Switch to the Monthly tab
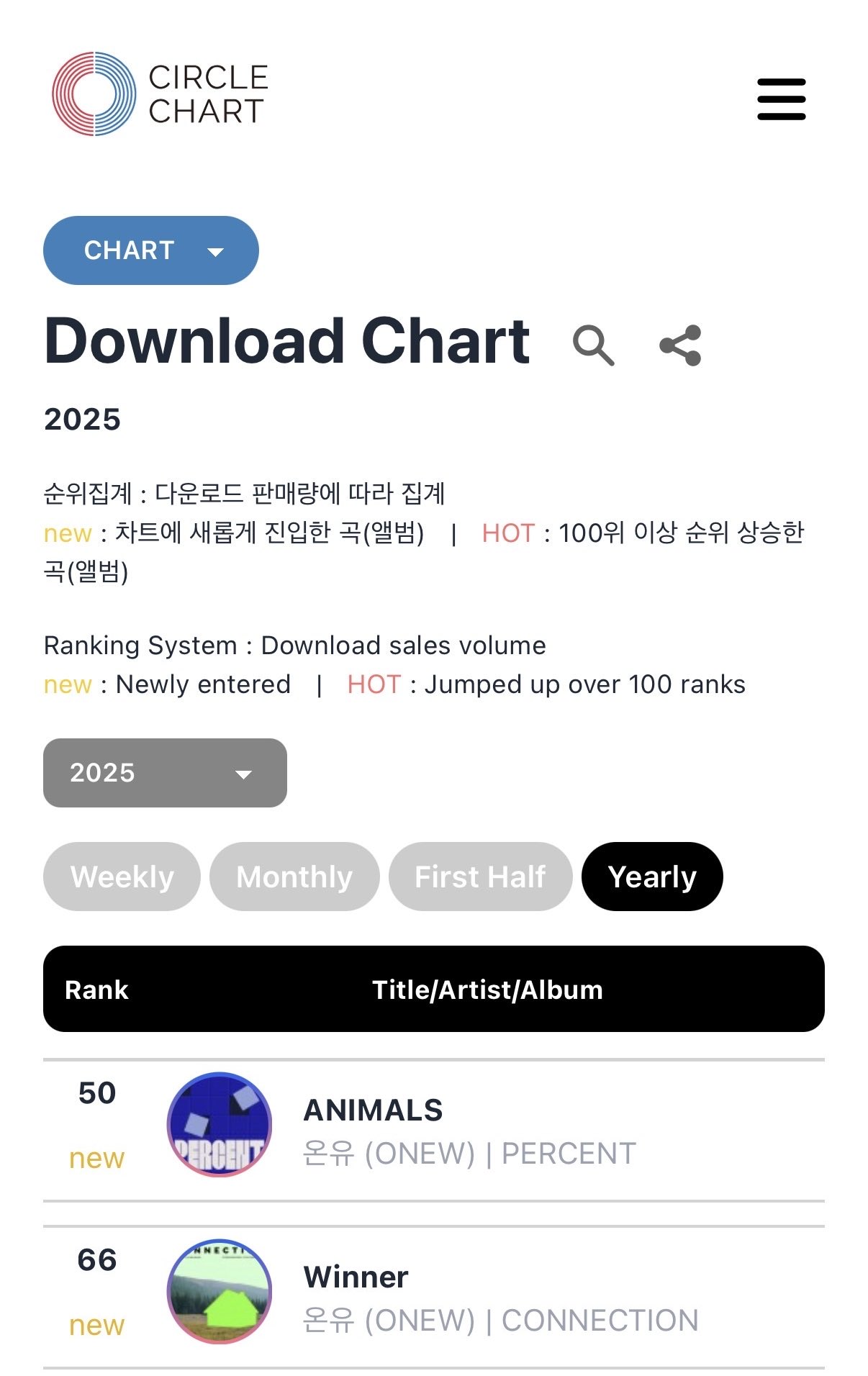Screen dimensions: 868x1376 point(294,877)
